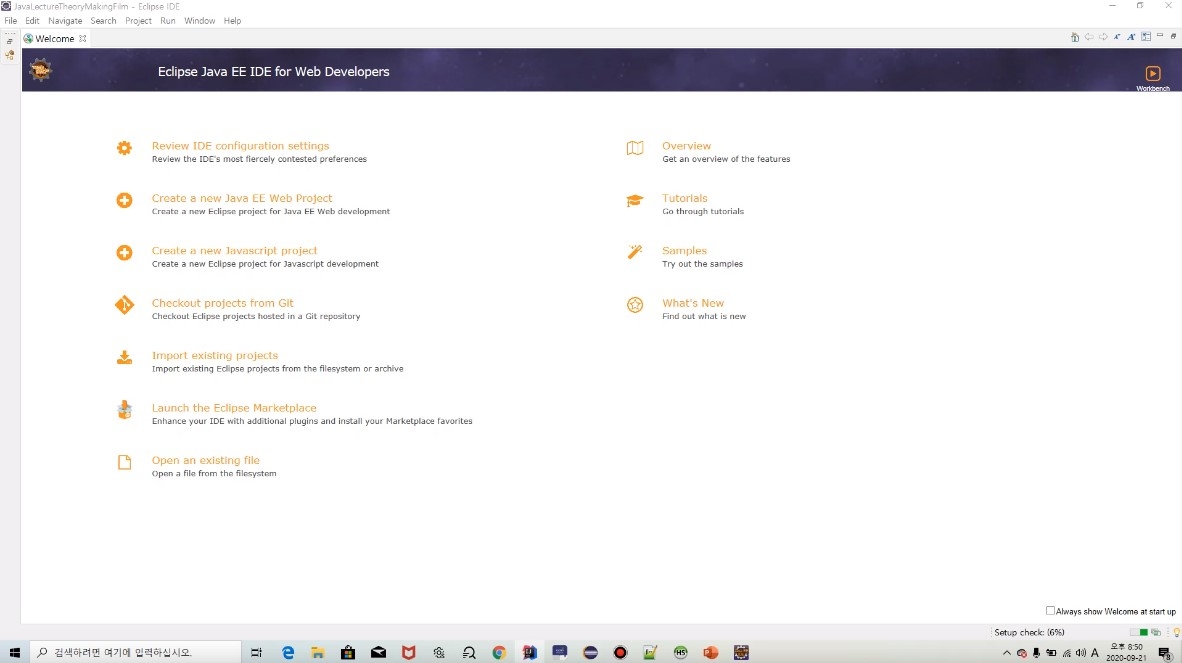This screenshot has width=1182, height=663.
Task: Open the Overview link
Action: (686, 146)
